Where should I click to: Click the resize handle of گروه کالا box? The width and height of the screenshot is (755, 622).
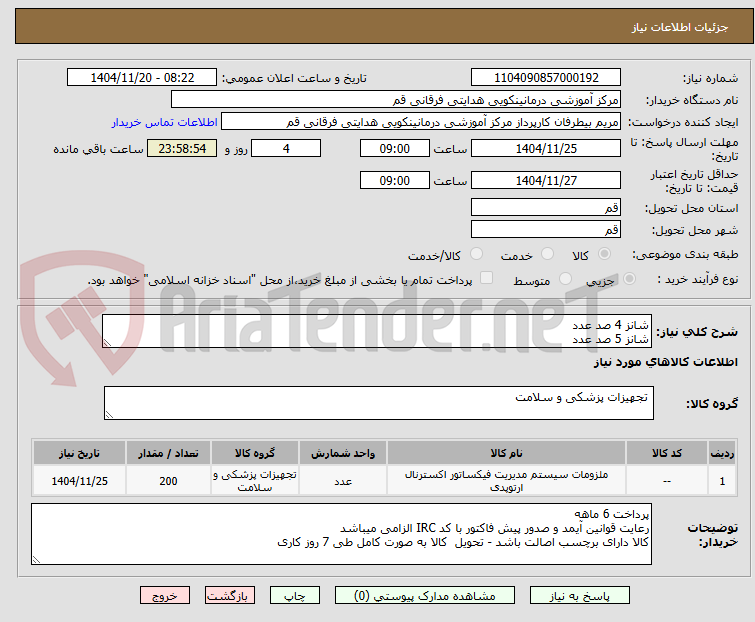click(x=109, y=415)
